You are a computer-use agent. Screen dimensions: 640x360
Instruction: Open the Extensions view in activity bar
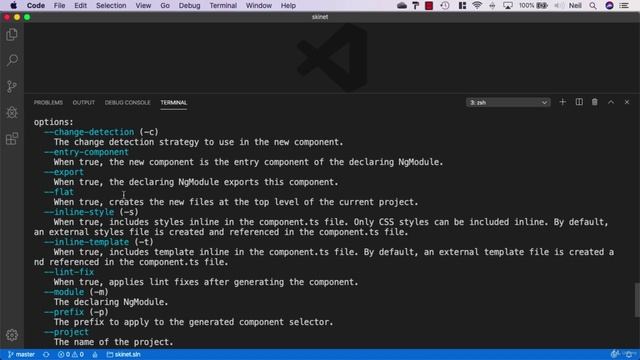point(12,139)
